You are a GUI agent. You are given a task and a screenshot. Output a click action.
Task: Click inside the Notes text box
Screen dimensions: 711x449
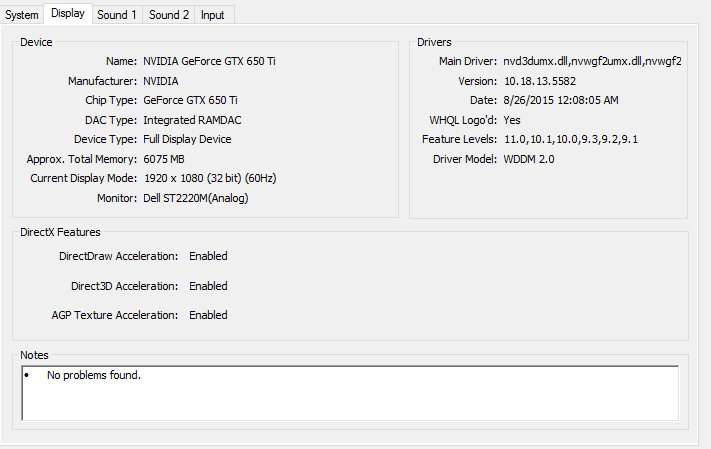coord(350,400)
